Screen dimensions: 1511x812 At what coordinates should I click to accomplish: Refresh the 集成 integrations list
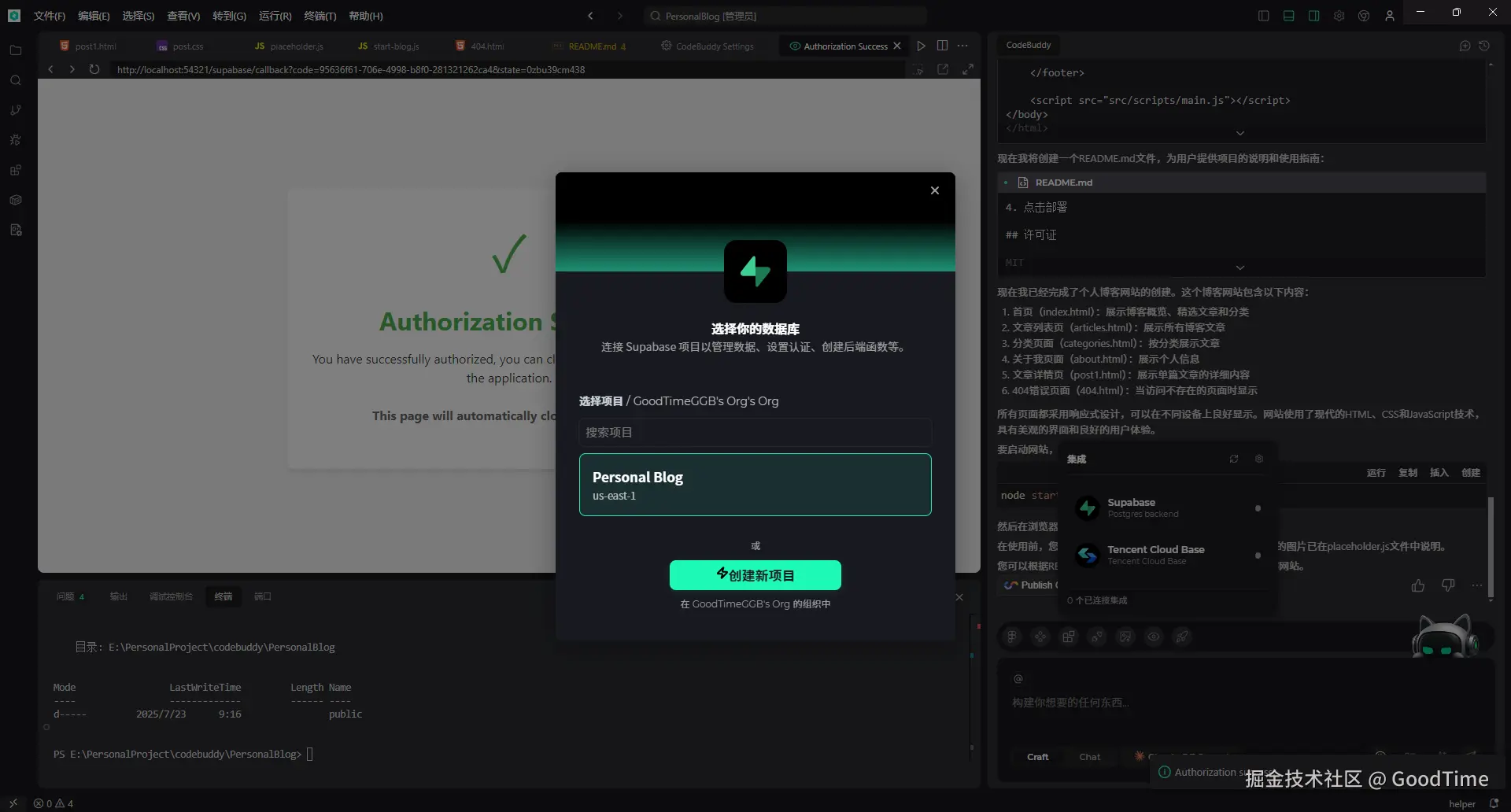[x=1234, y=459]
